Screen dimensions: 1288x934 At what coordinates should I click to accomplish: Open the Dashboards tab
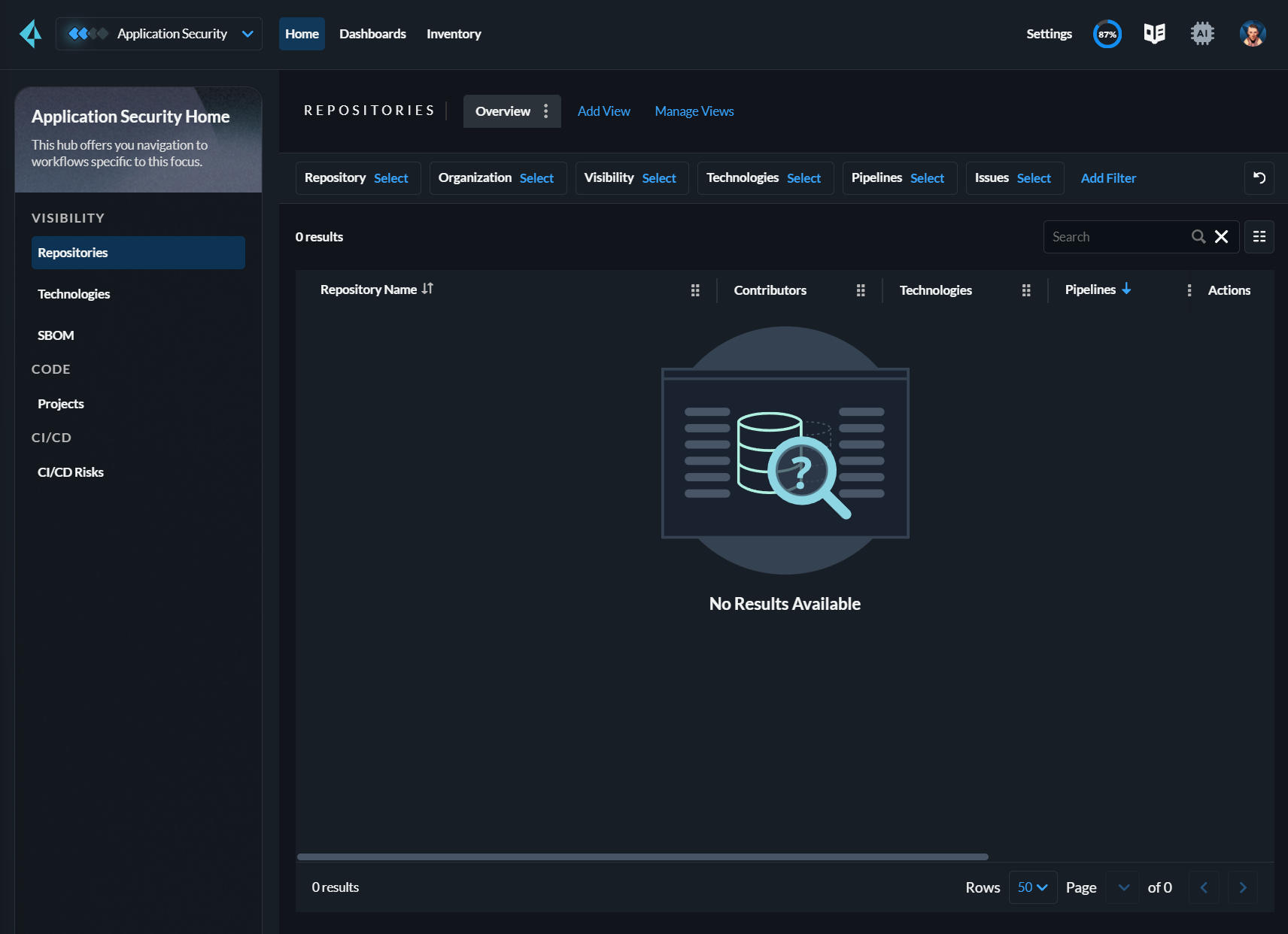click(x=372, y=34)
